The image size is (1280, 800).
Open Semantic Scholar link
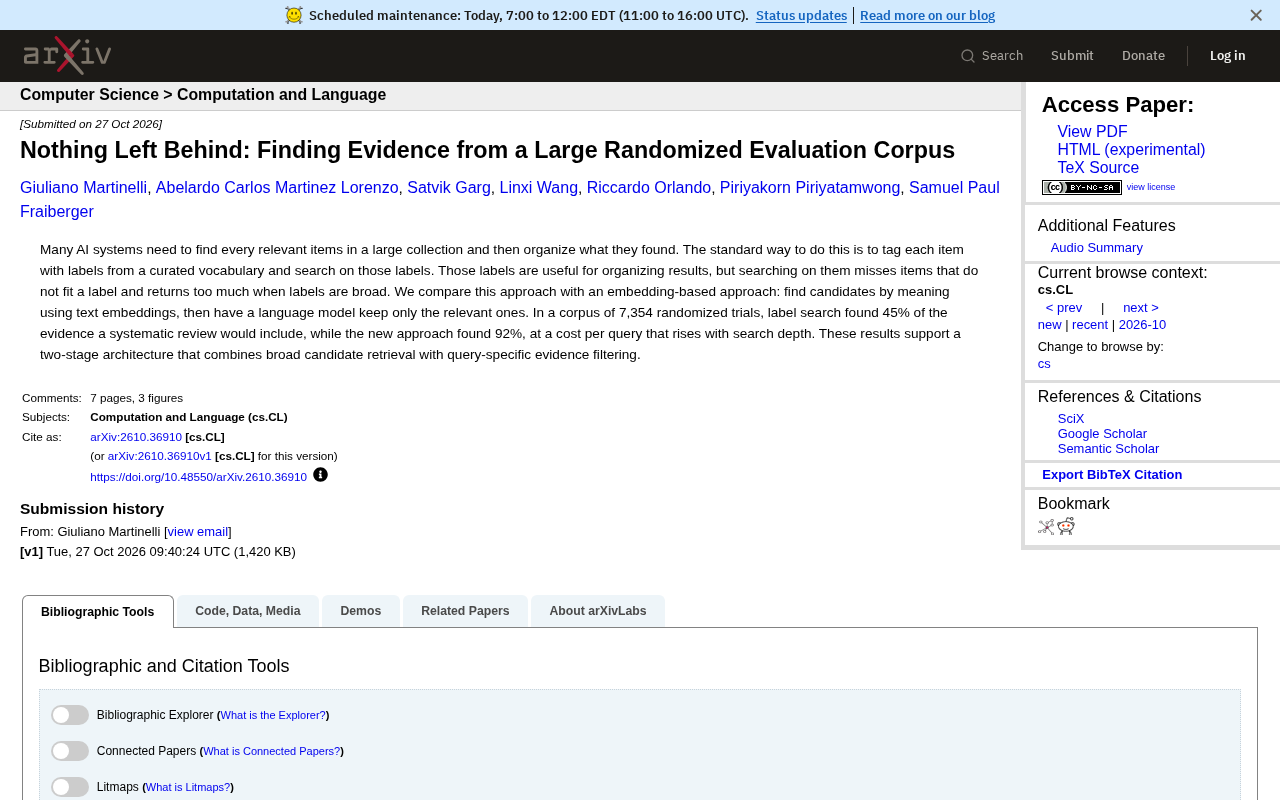(x=1108, y=449)
